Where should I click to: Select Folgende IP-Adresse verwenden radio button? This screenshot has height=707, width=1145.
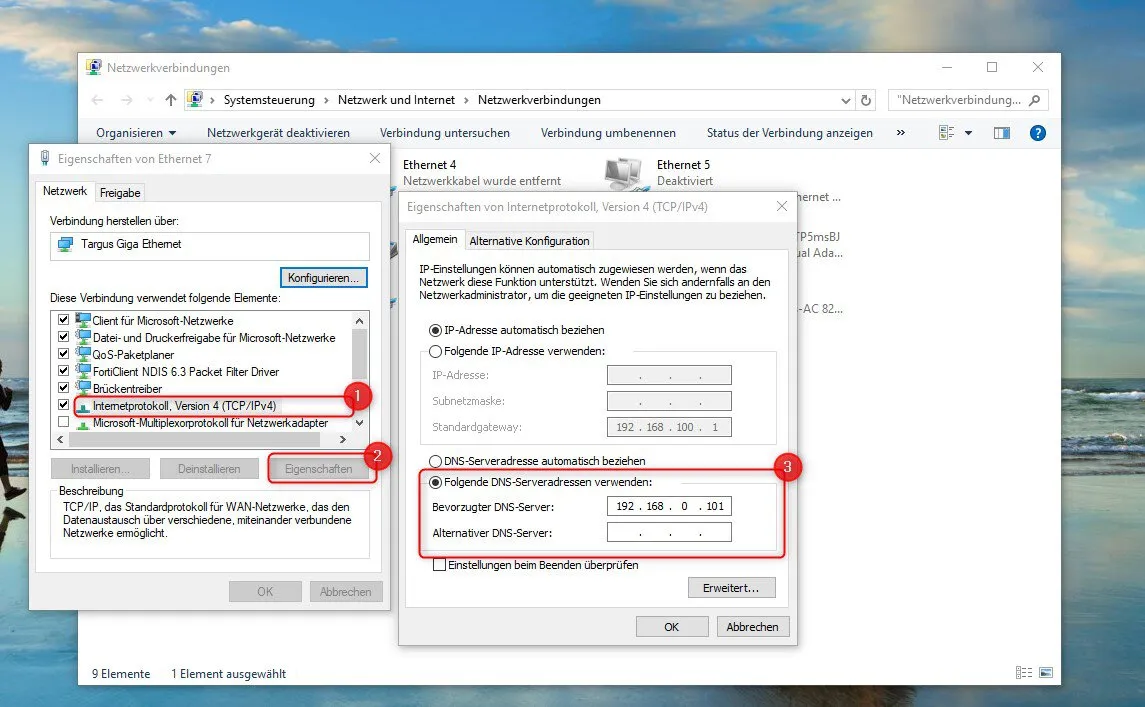(x=435, y=351)
